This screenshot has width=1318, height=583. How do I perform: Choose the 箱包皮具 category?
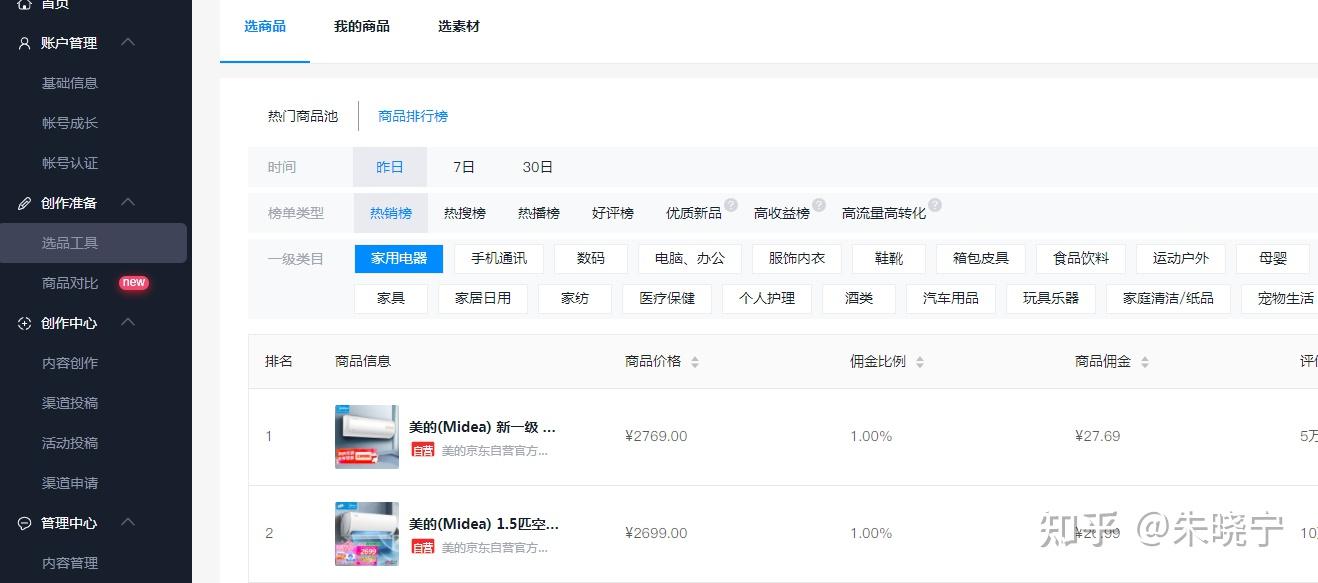coord(981,258)
